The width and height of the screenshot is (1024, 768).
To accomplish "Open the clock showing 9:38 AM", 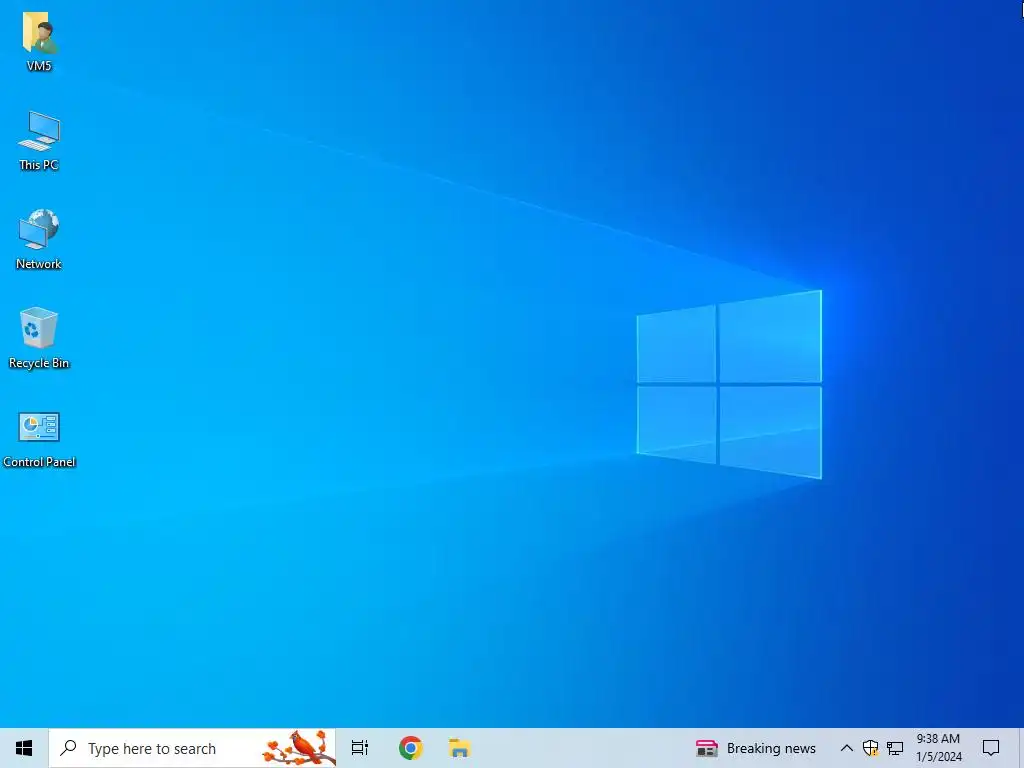I will tap(938, 748).
